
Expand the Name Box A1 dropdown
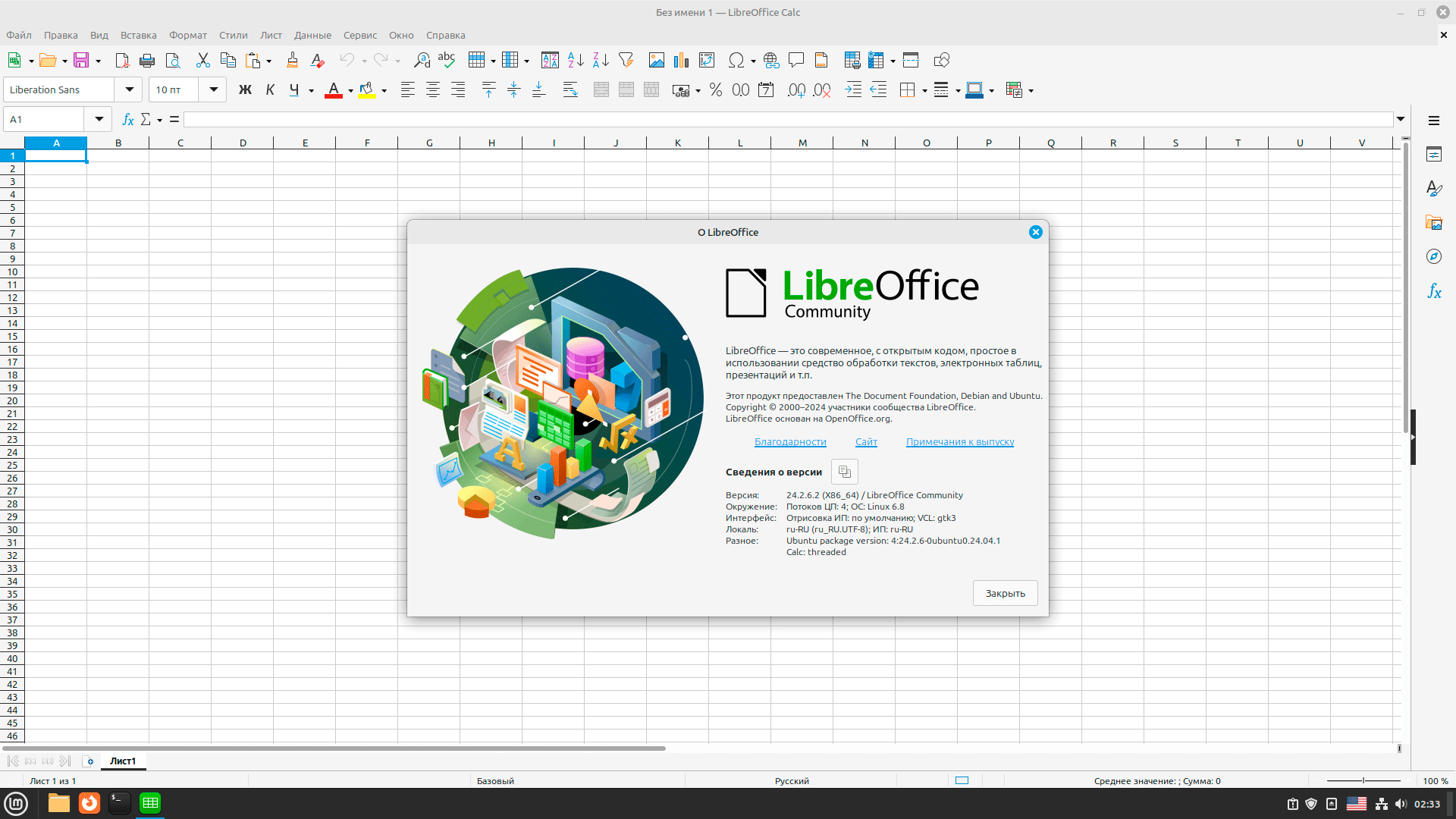pyautogui.click(x=99, y=120)
